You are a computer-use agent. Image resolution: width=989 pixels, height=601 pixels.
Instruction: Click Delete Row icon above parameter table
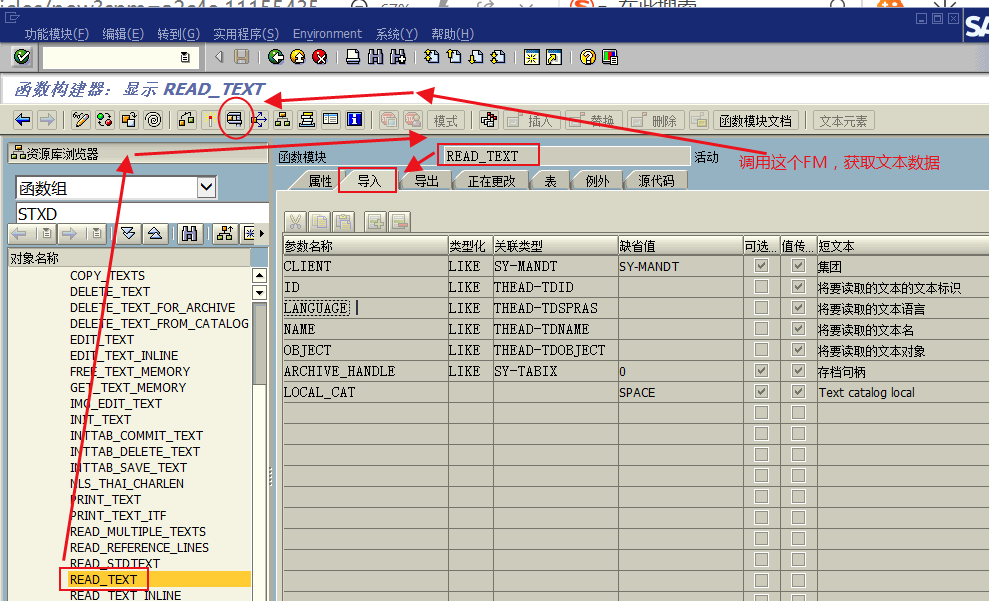[x=399, y=221]
